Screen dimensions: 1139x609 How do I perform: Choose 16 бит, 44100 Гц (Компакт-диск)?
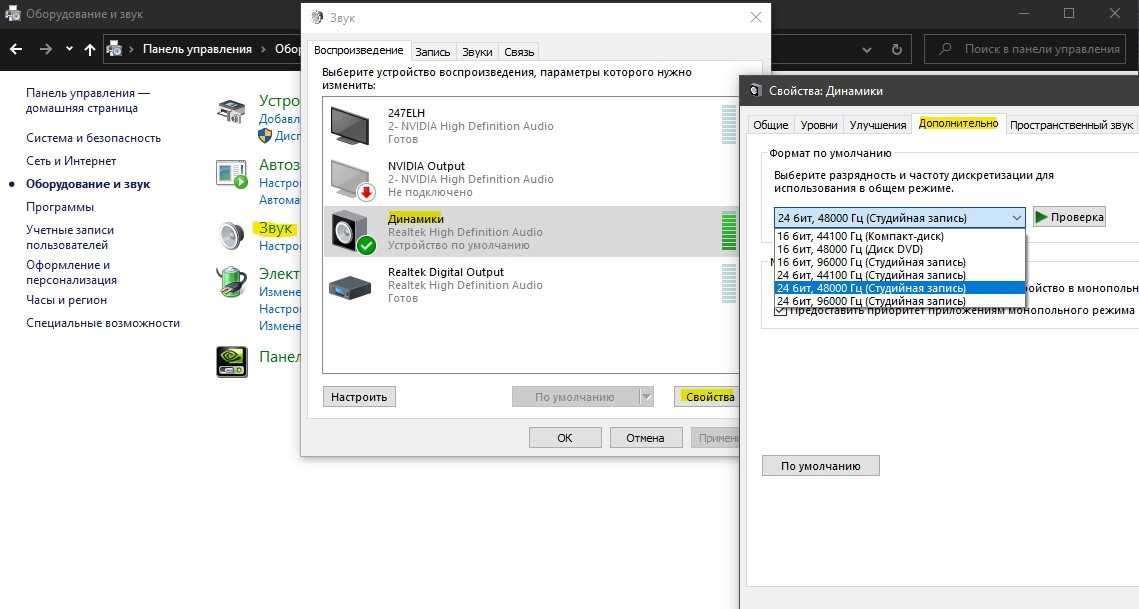[860, 237]
